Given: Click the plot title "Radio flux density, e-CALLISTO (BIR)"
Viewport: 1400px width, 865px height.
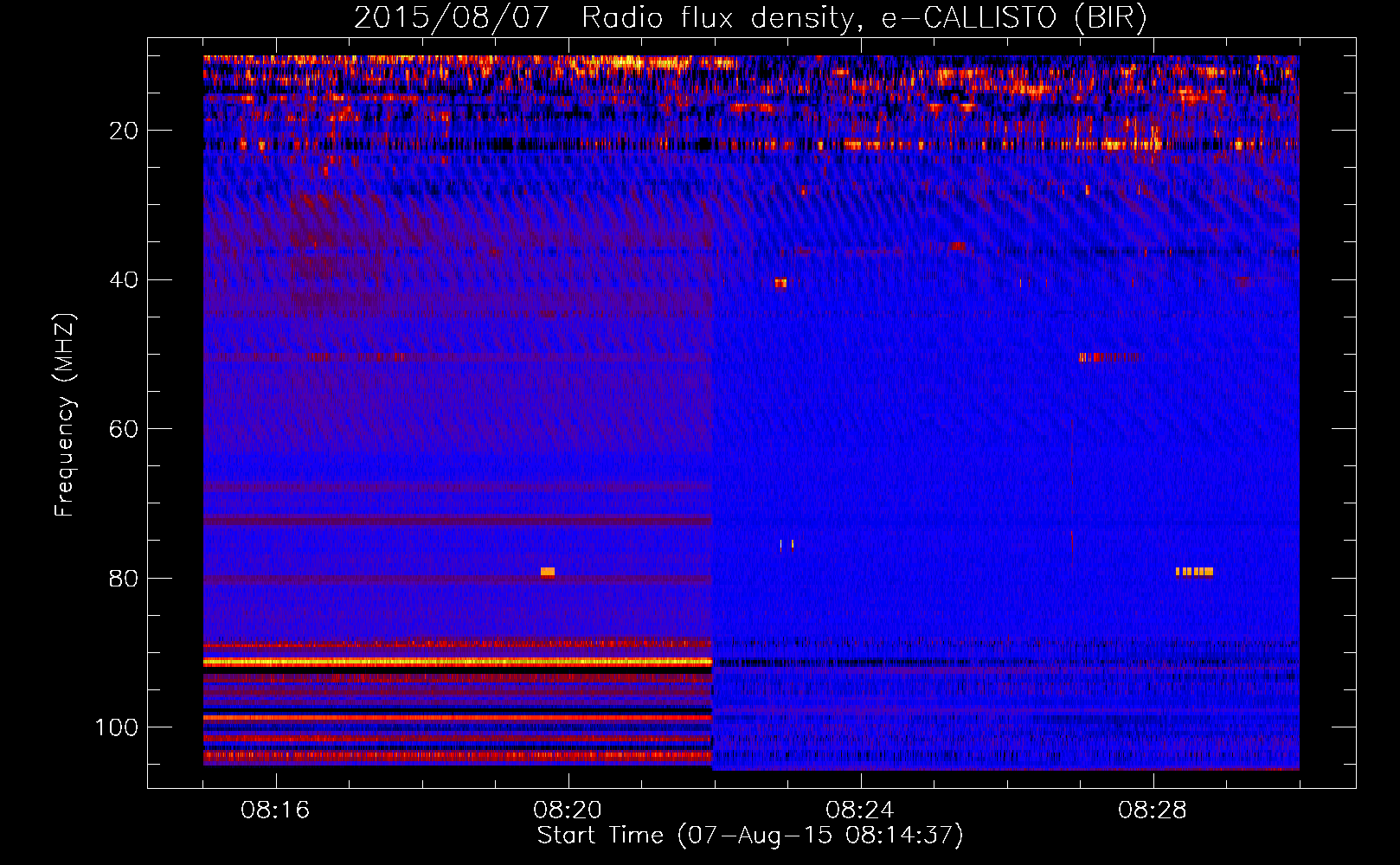Looking at the screenshot, I should pyautogui.click(x=864, y=17).
